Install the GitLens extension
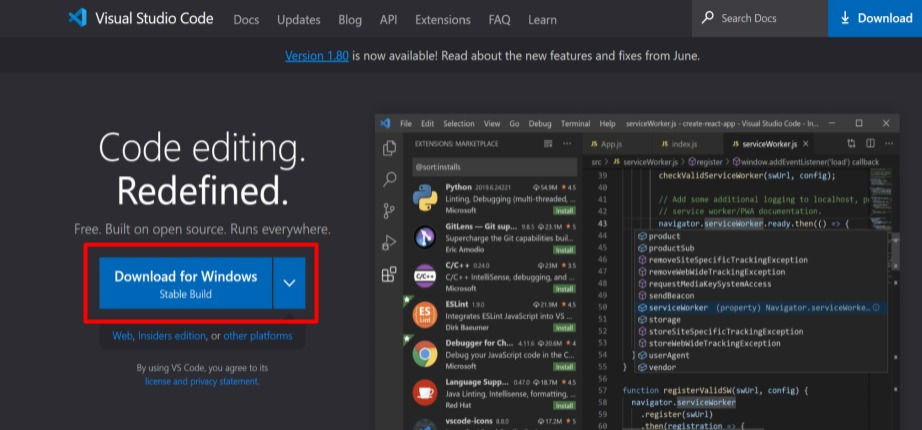 pos(564,250)
